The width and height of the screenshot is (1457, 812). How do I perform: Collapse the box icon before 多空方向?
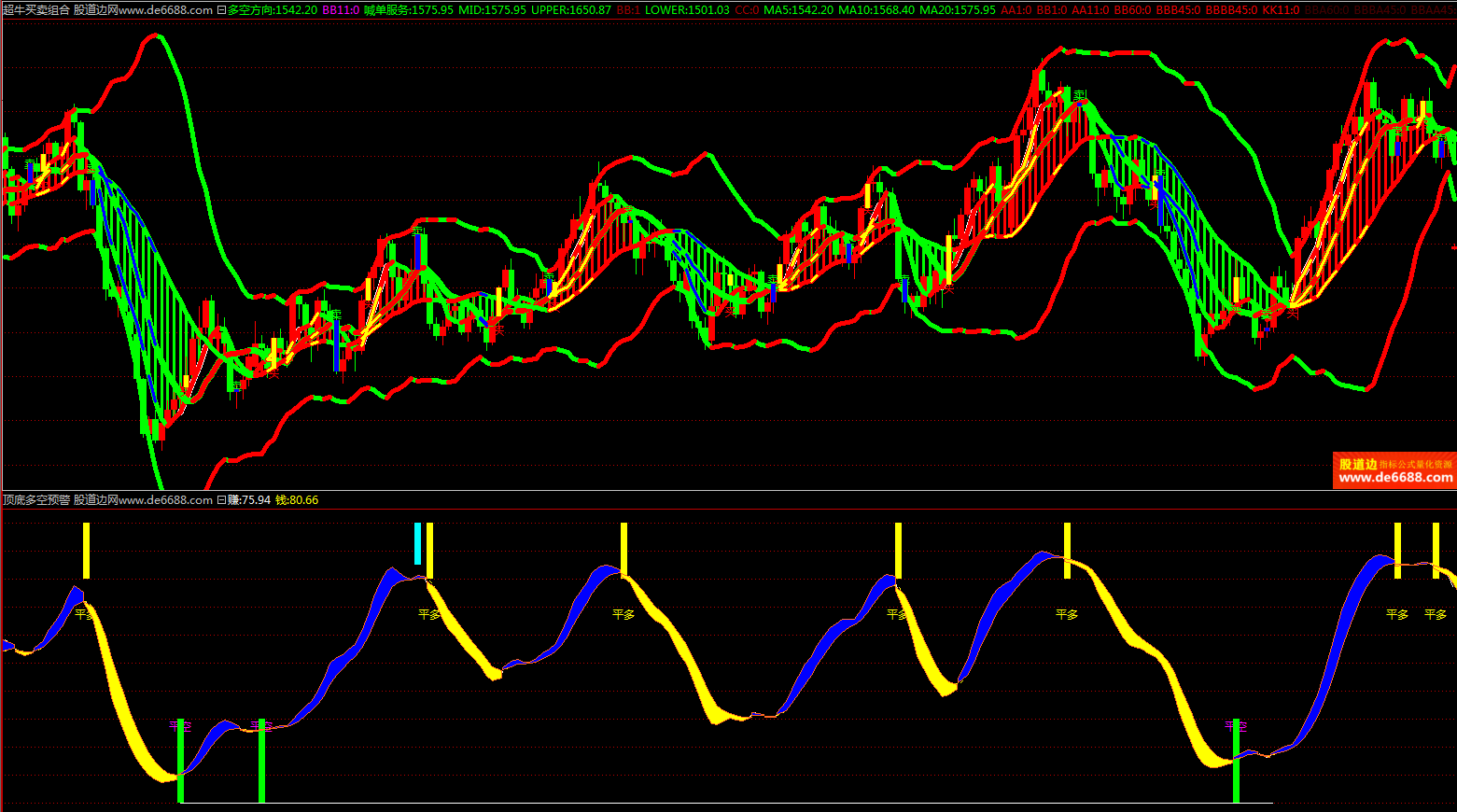tap(221, 10)
